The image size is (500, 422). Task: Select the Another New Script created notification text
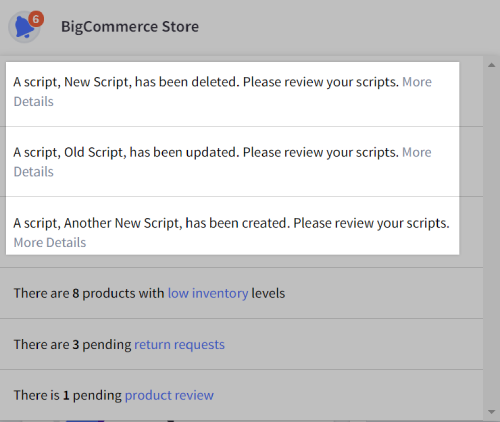(x=231, y=223)
